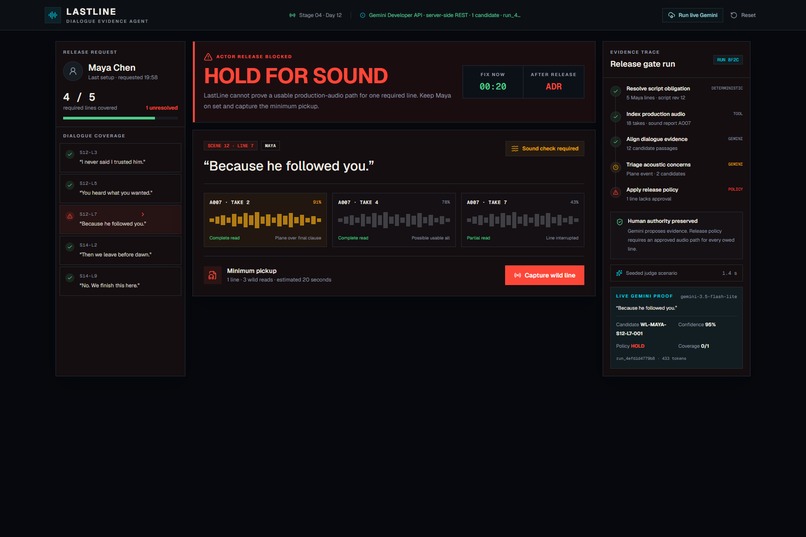Click the Align dialogue evidence check icon
Screen dimensions: 806x537
pyautogui.click(x=615, y=142)
